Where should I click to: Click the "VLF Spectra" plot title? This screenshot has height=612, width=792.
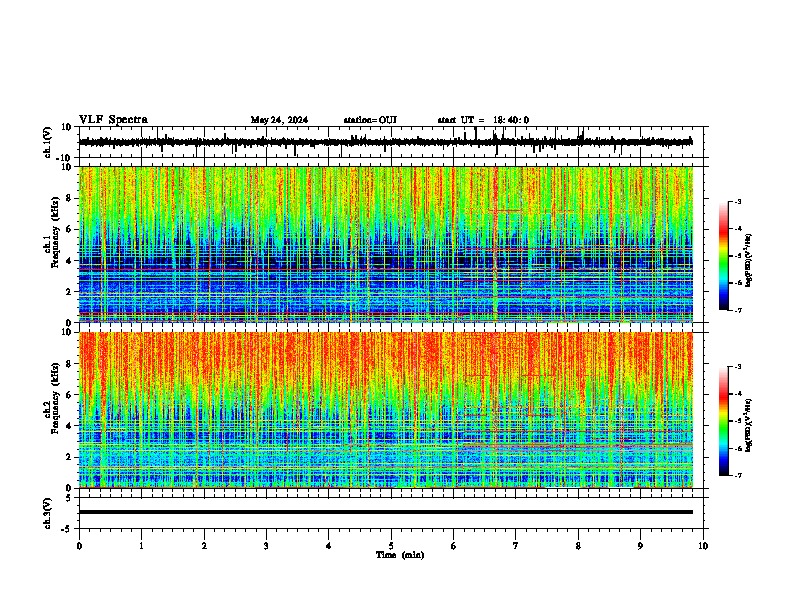(113, 120)
